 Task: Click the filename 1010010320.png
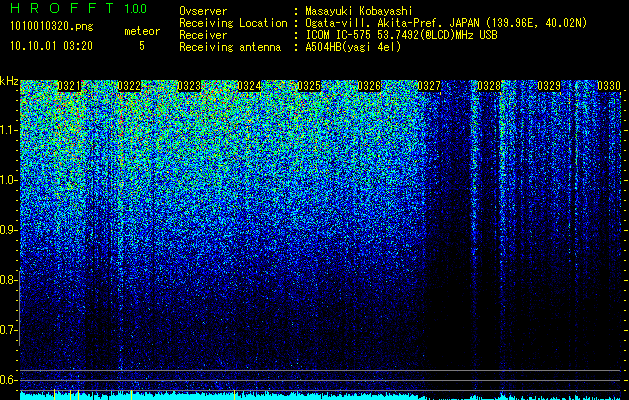point(52,27)
